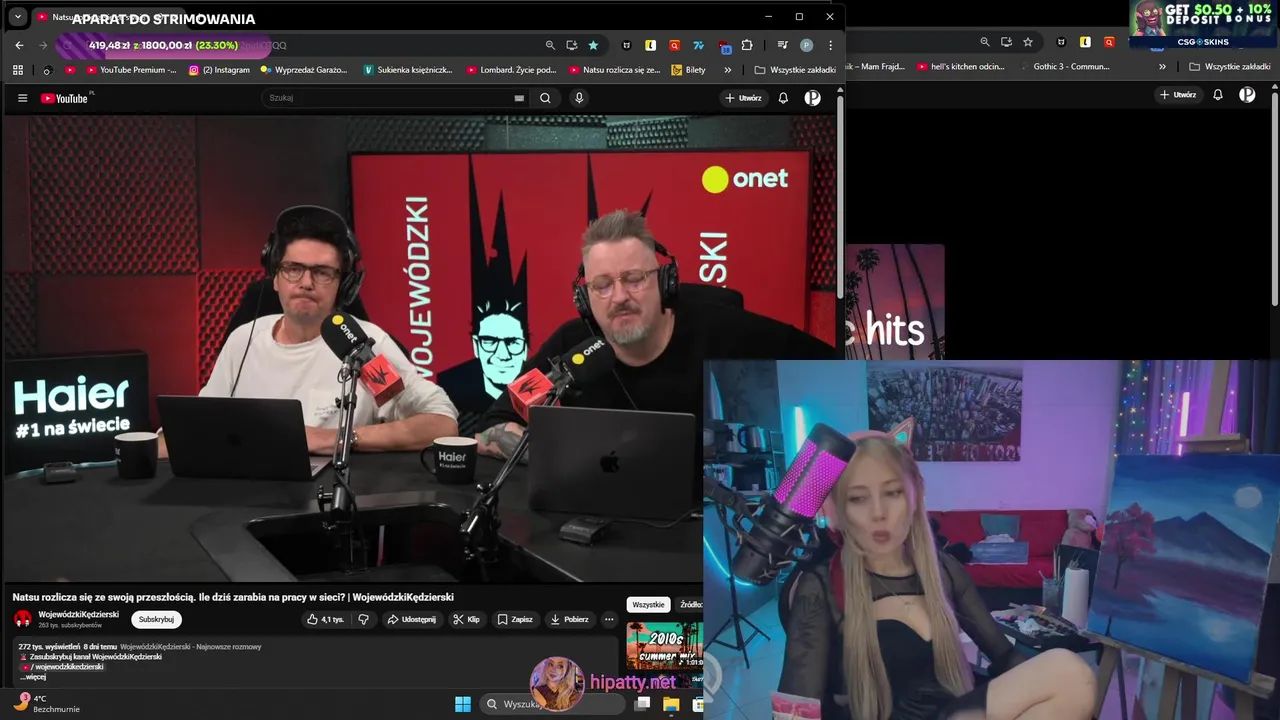The width and height of the screenshot is (1280, 720).
Task: Open Wszystkie zakładki folder in front window
Action: (795, 70)
